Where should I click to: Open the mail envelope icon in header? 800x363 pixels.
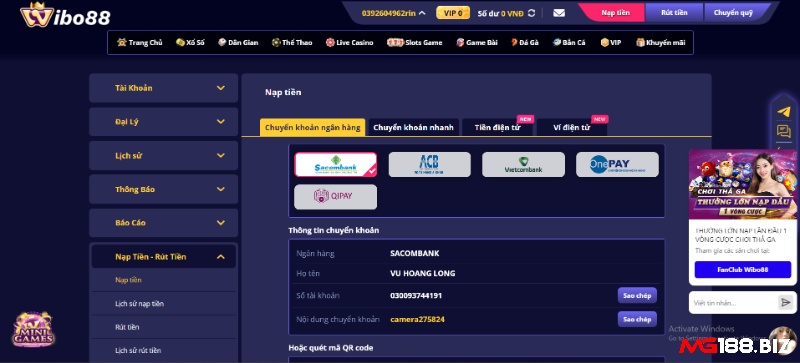[x=559, y=13]
